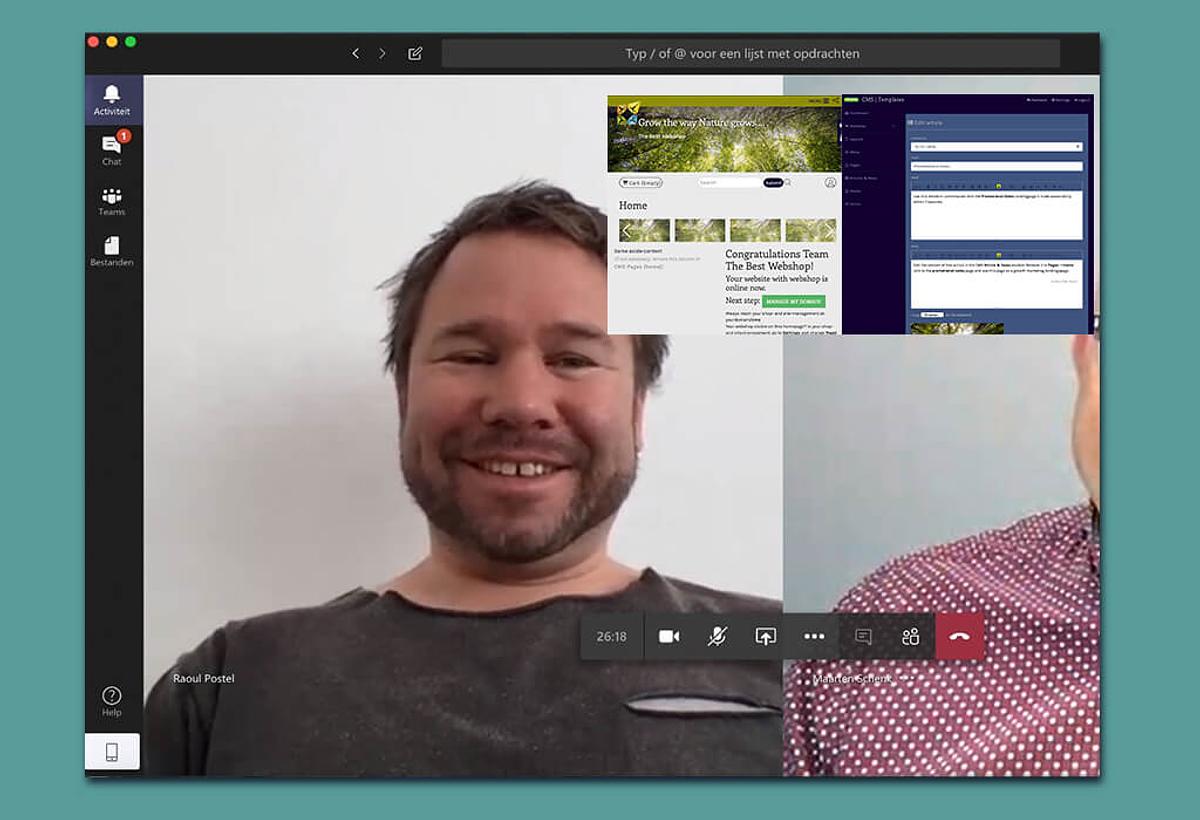Screen dimensions: 1200x820
Task: Go to the Teams section
Action: 112,201
